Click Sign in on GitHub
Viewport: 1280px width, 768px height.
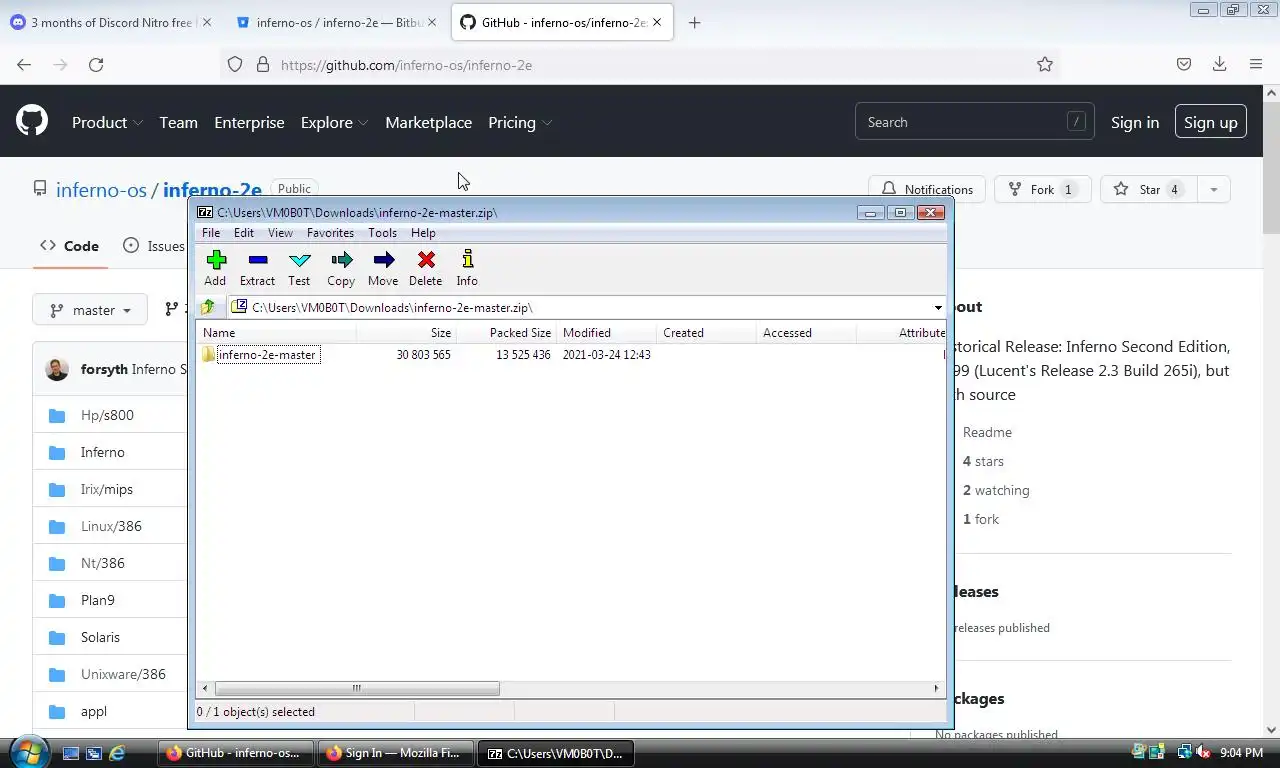point(1135,122)
